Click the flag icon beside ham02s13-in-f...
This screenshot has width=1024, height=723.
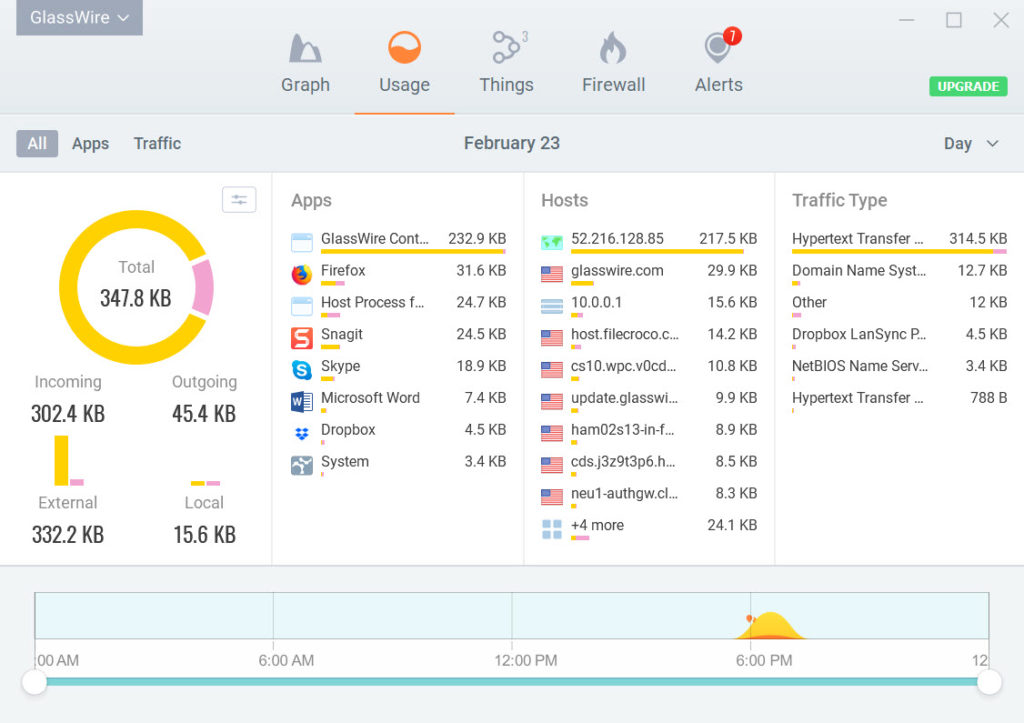[x=552, y=433]
